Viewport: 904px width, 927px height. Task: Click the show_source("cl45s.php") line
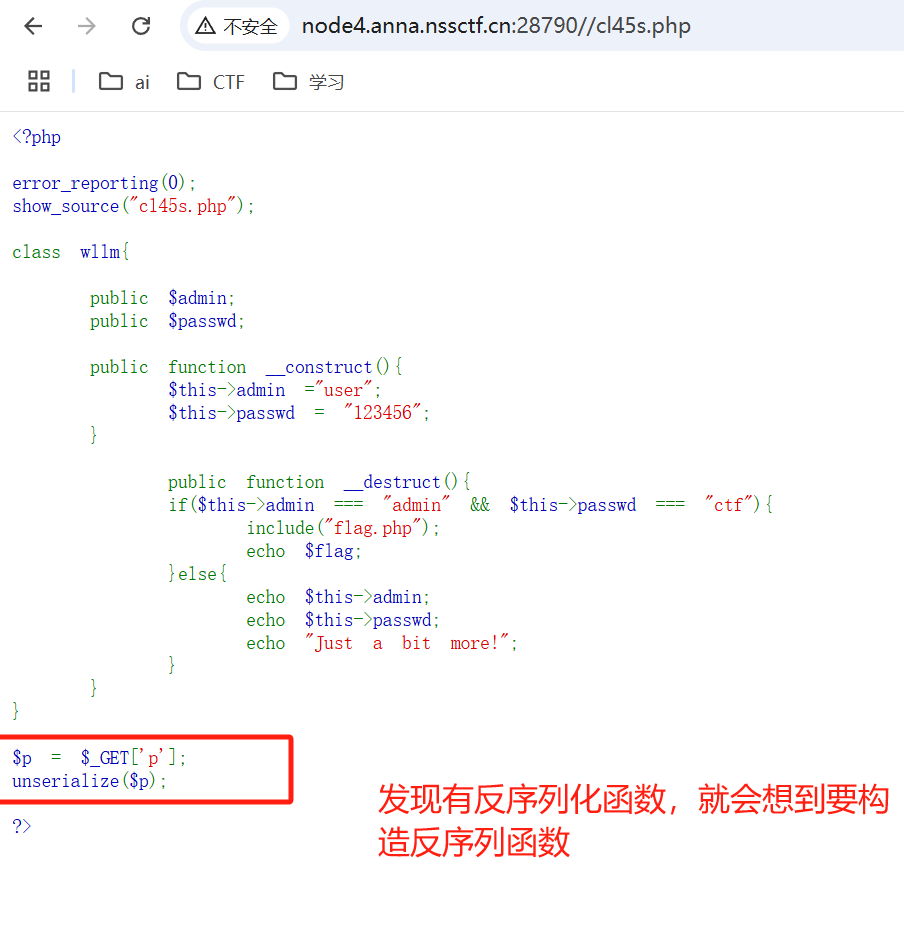point(133,206)
